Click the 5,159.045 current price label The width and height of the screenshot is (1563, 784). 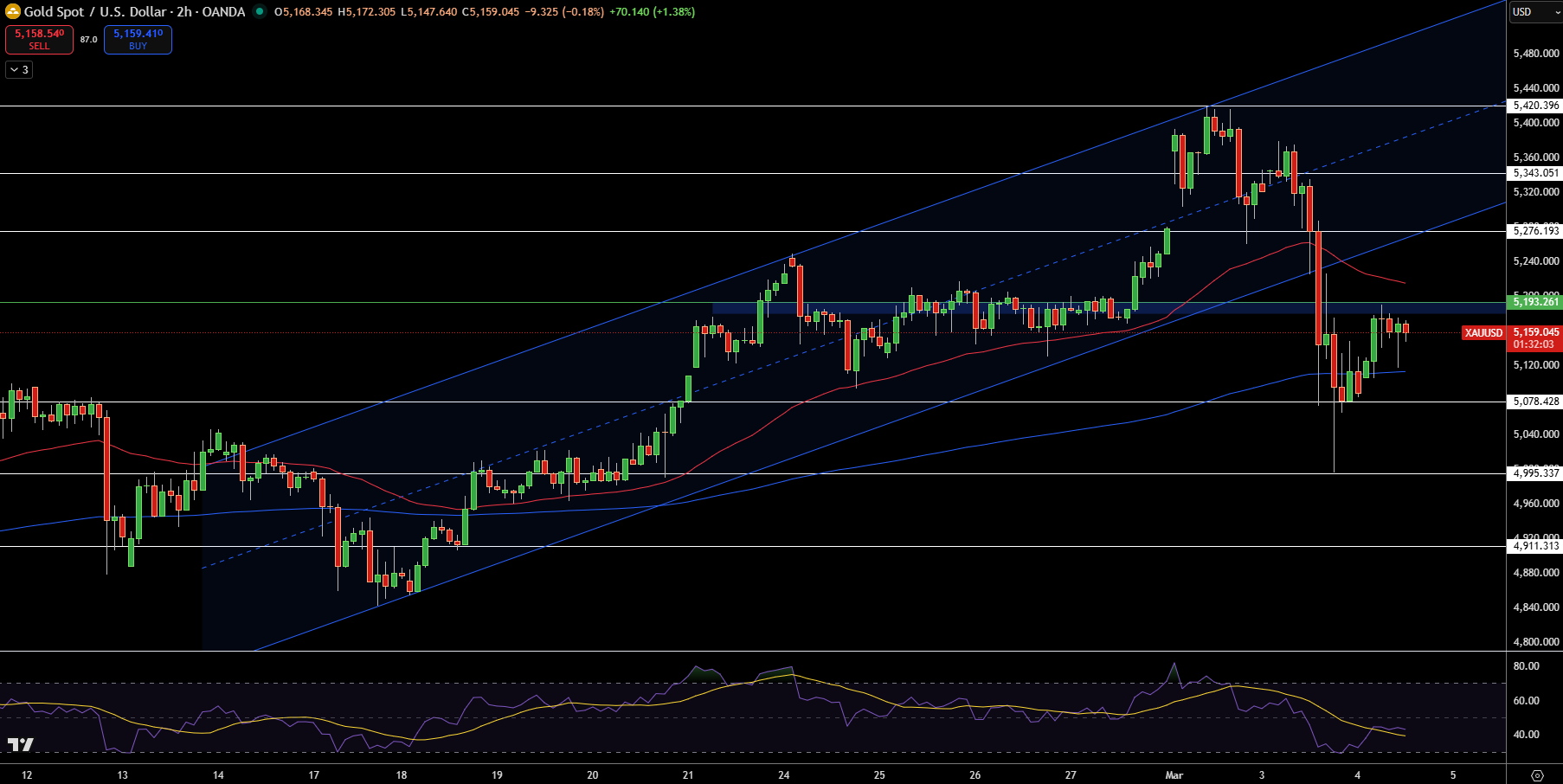tap(1536, 332)
